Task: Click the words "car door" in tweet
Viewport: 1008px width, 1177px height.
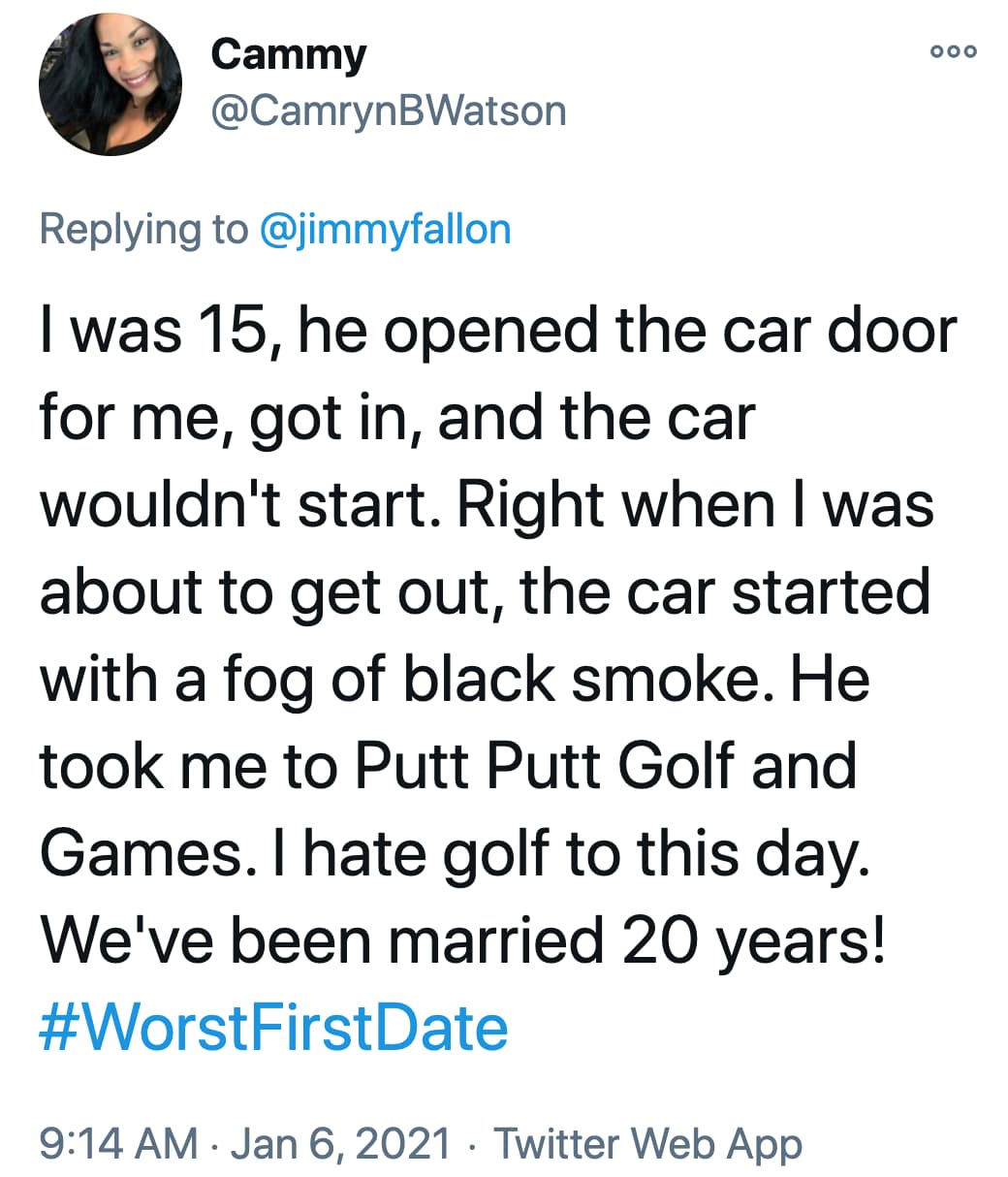Action: tap(841, 331)
